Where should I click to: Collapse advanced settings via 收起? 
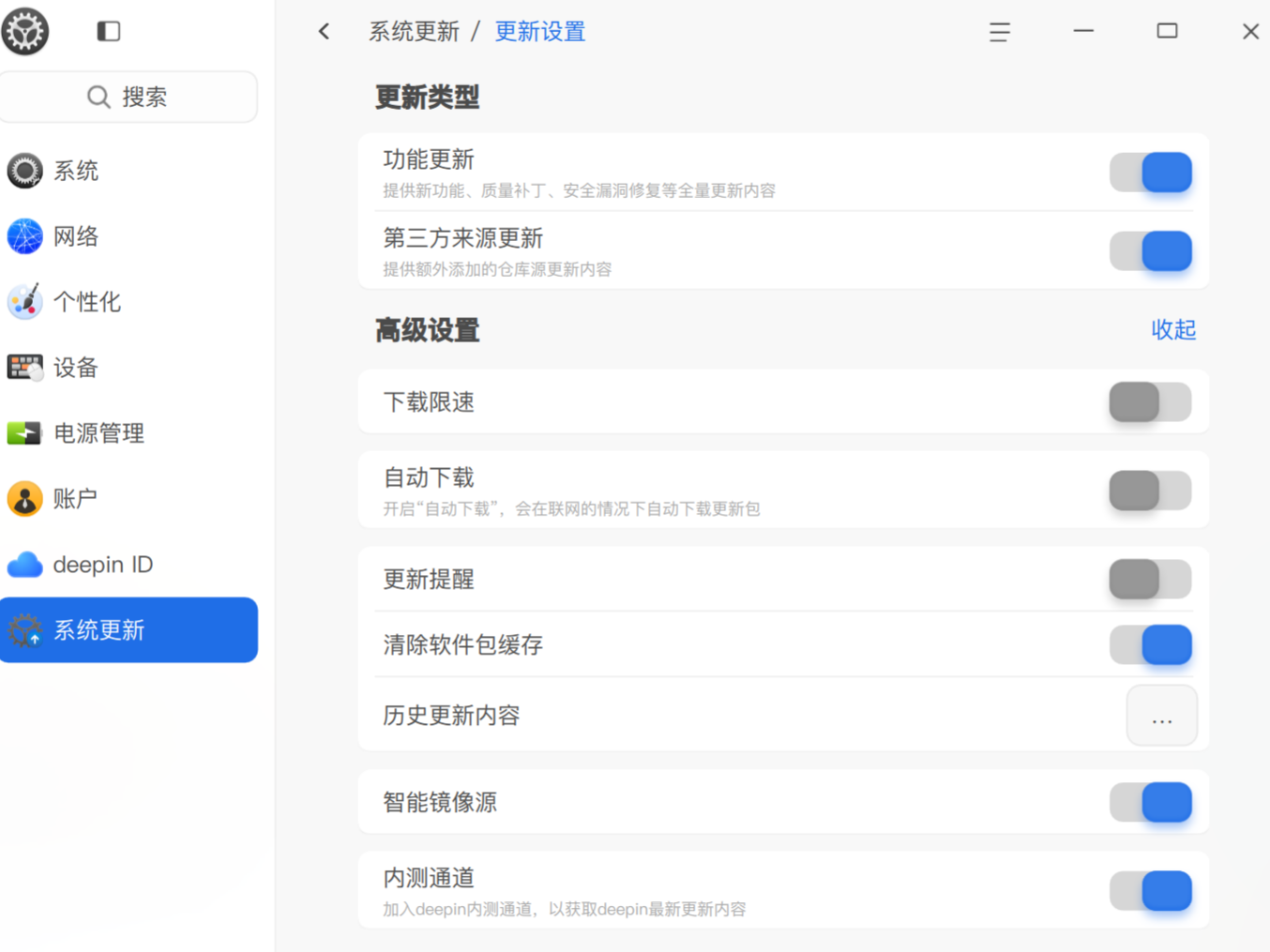pyautogui.click(x=1173, y=330)
